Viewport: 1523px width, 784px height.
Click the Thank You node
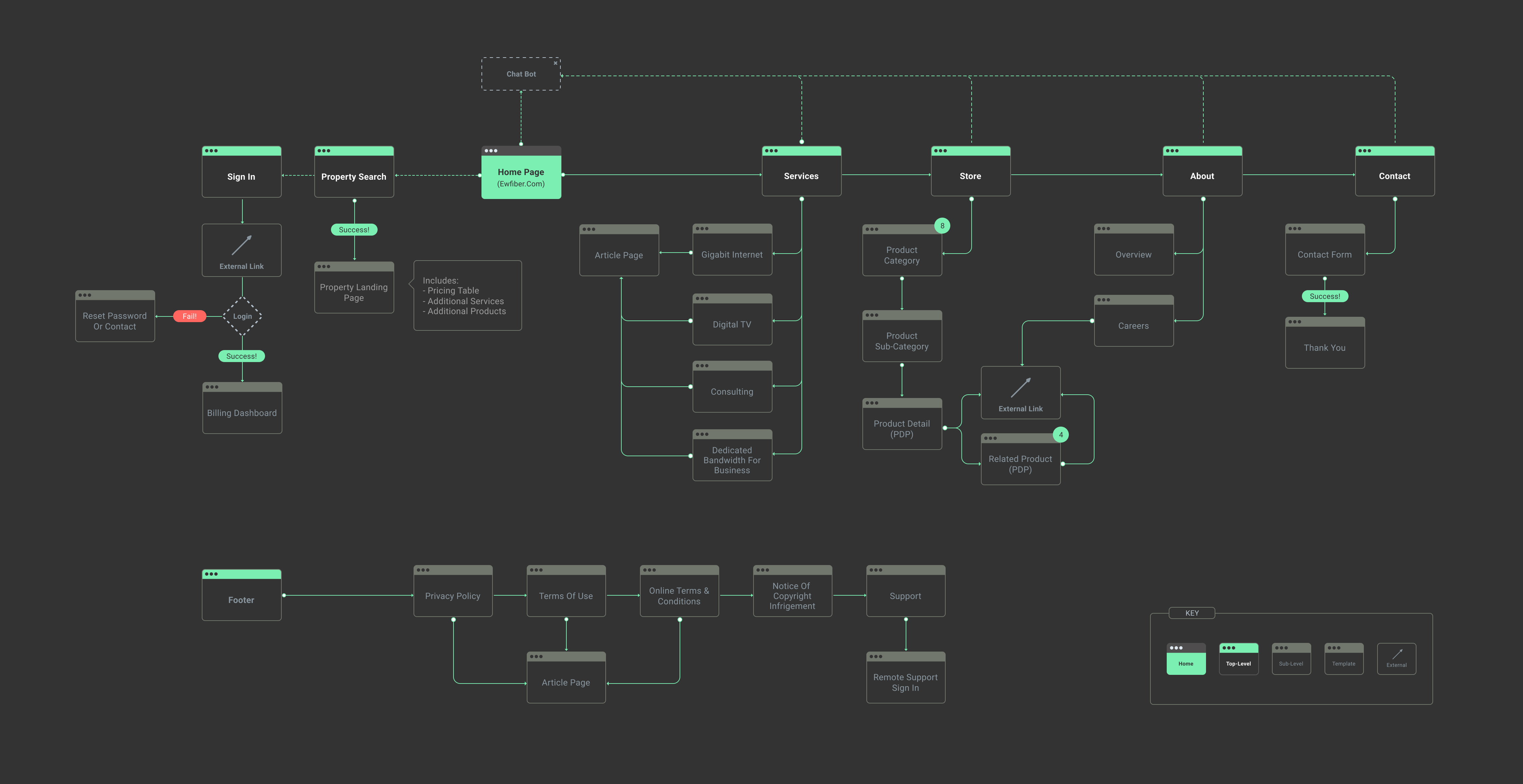tap(1325, 343)
